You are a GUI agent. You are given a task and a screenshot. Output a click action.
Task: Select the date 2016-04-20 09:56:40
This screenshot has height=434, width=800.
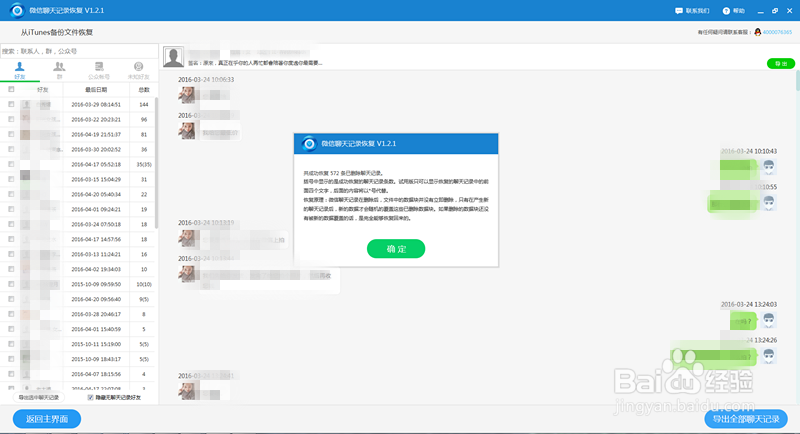coord(96,299)
